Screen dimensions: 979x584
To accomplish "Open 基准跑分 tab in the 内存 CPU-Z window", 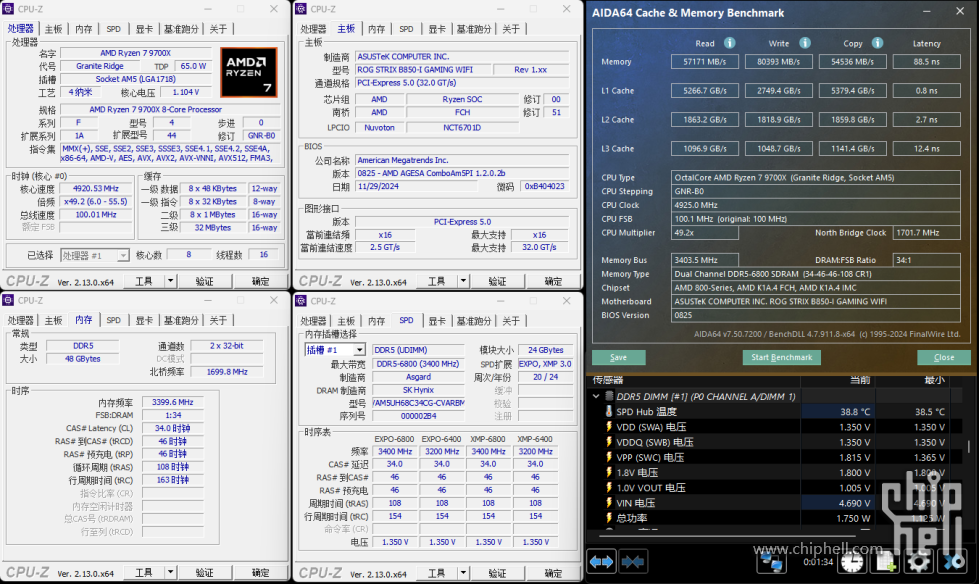I will pos(181,320).
